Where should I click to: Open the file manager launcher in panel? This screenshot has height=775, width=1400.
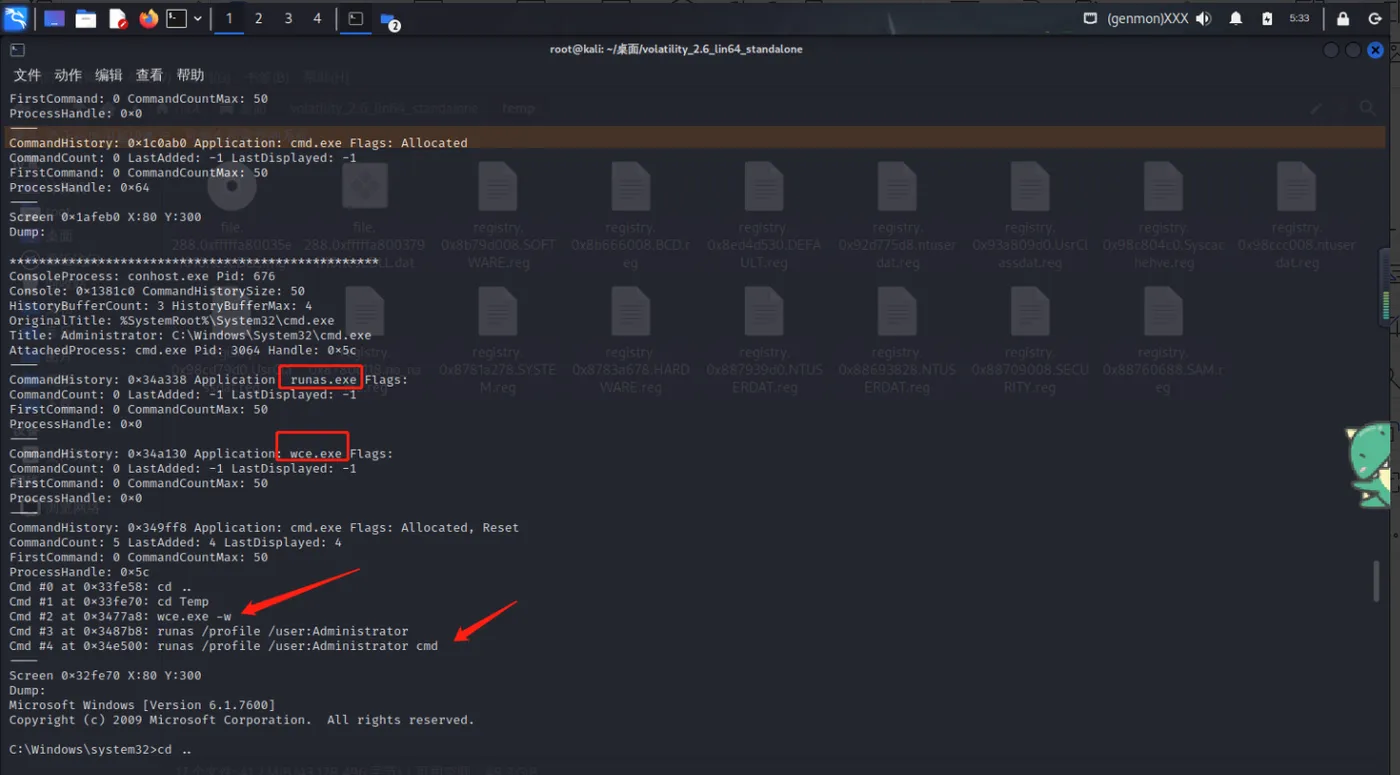pos(86,18)
